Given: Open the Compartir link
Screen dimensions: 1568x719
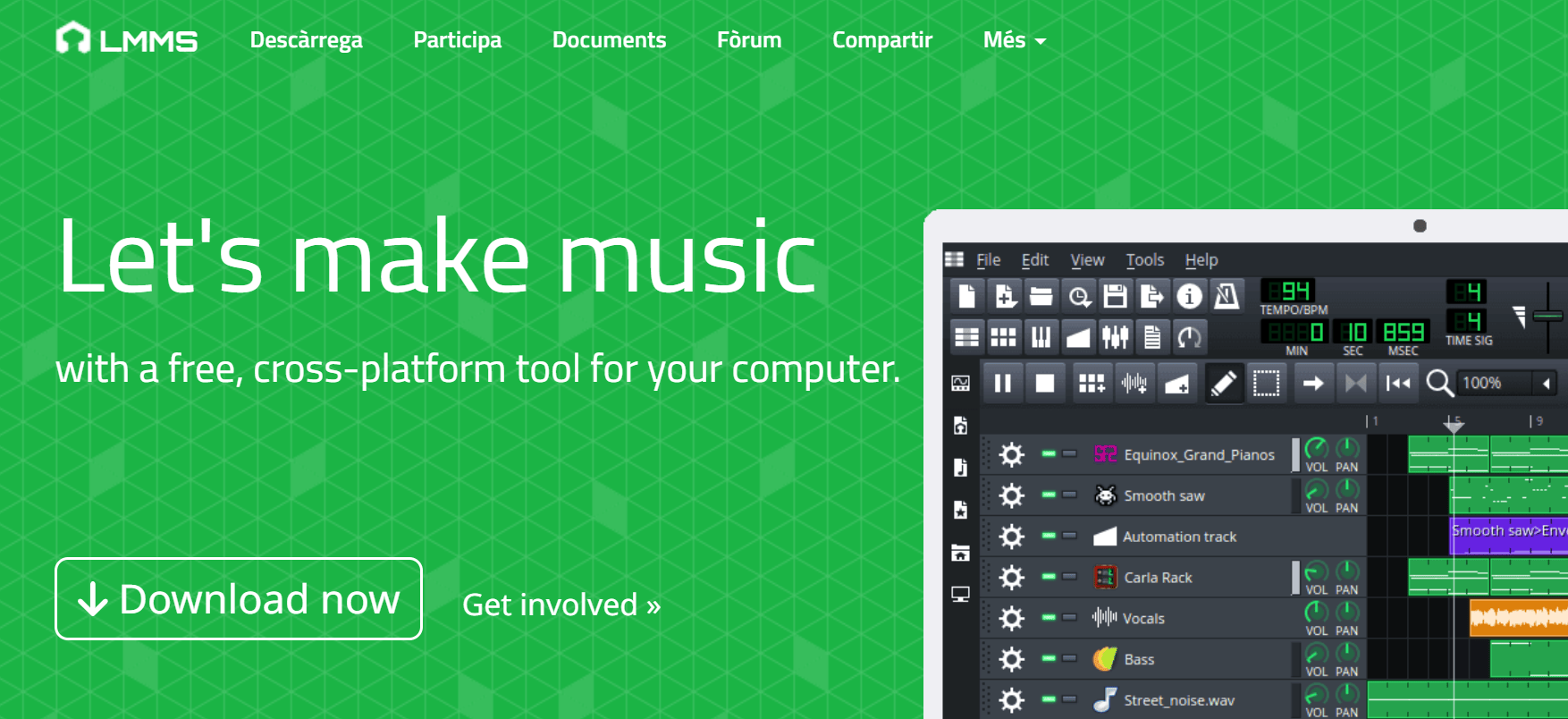Looking at the screenshot, I should [x=882, y=40].
